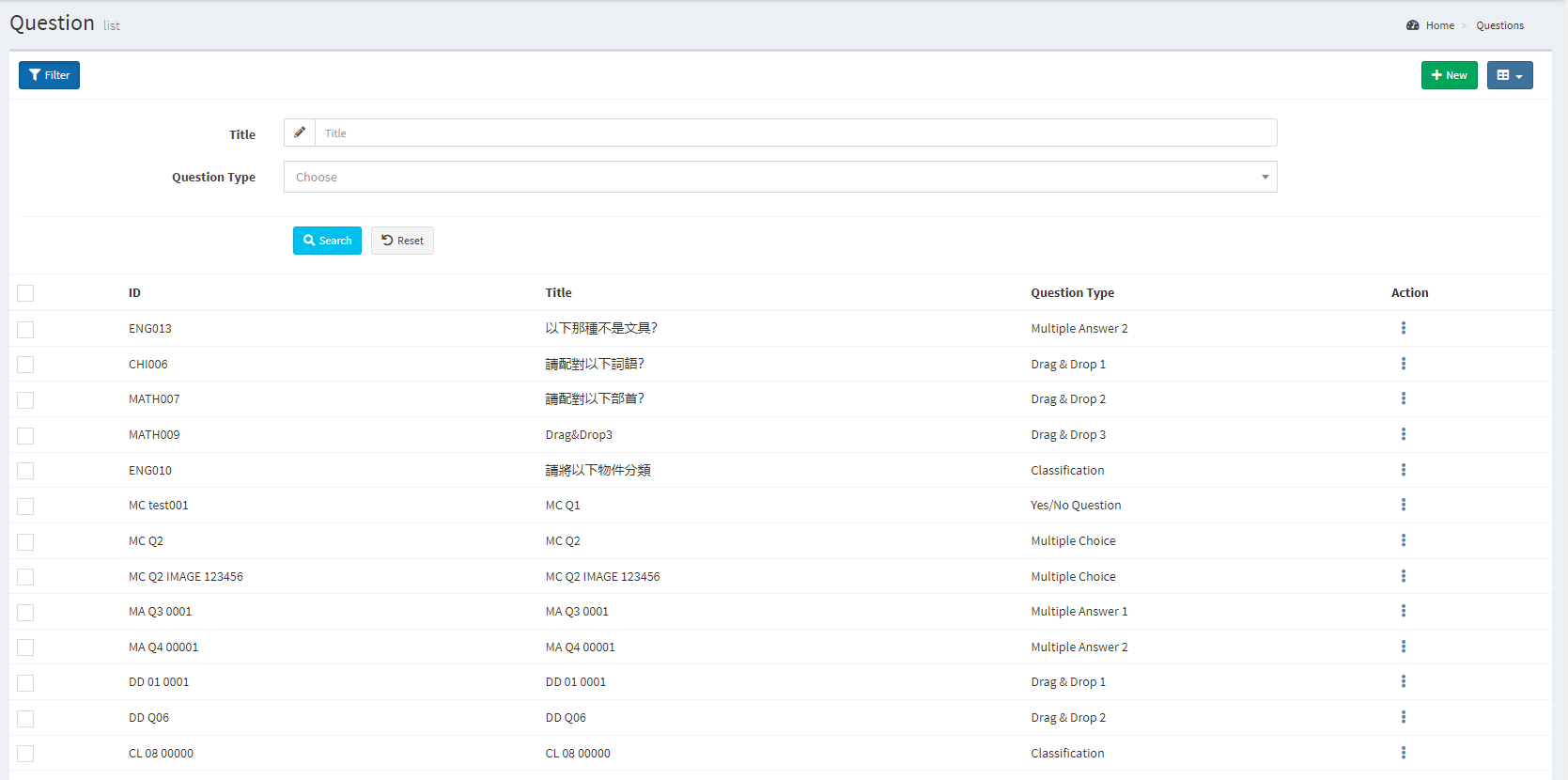Screen dimensions: 1568x780
Task: Select the MC Q2 IMAGE 123456 checkbox
Action: (25, 577)
